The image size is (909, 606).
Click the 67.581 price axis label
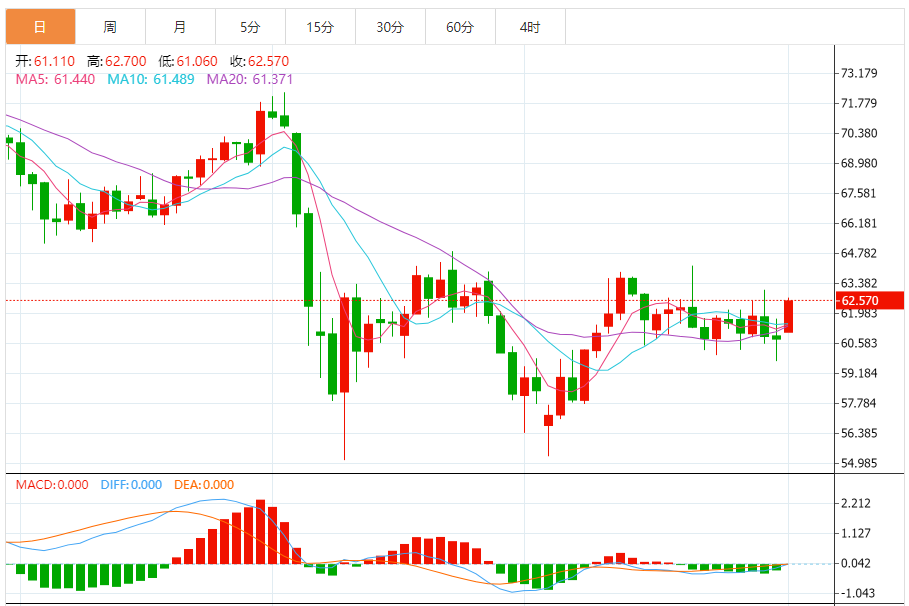pos(859,193)
